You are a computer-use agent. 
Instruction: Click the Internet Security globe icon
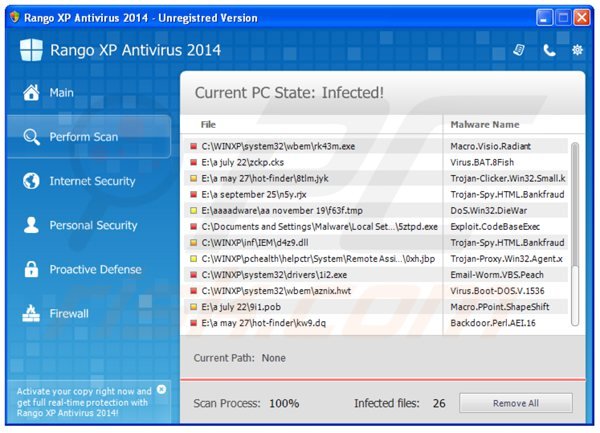pos(31,181)
